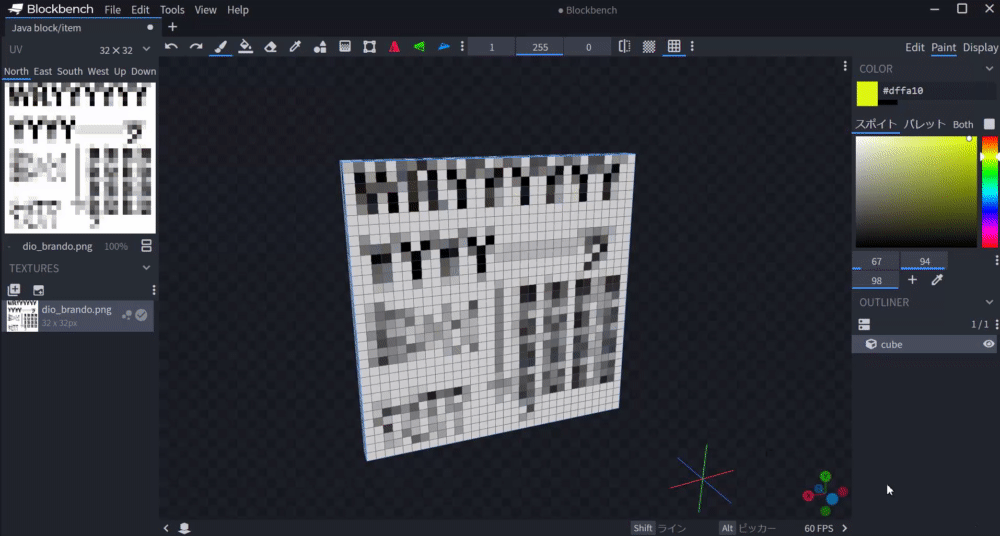Click the UV panel layout icon beside 100%

click(146, 246)
